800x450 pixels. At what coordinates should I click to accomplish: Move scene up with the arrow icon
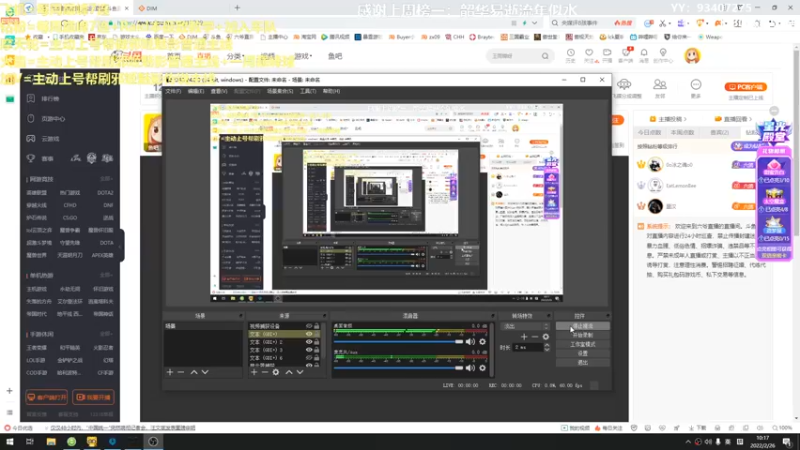point(194,372)
